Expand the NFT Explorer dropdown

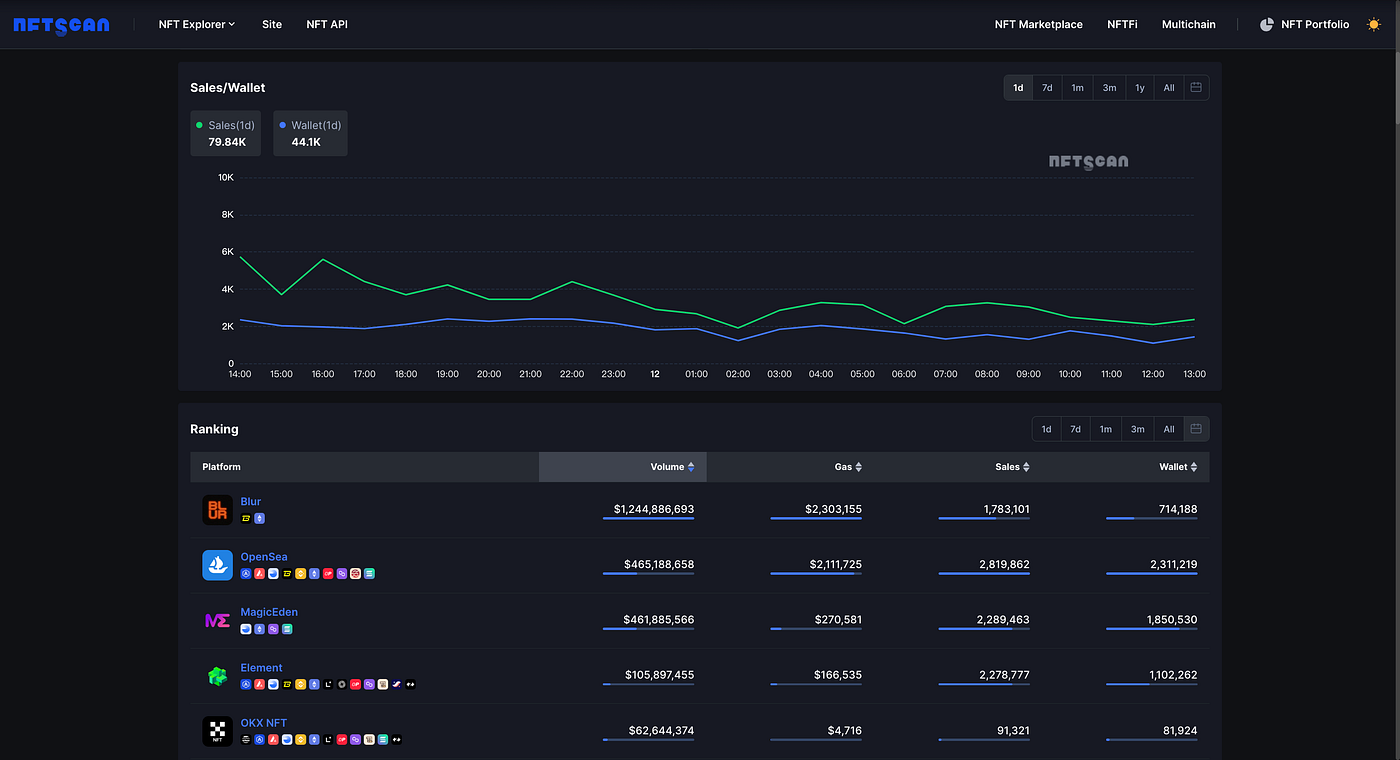click(196, 24)
